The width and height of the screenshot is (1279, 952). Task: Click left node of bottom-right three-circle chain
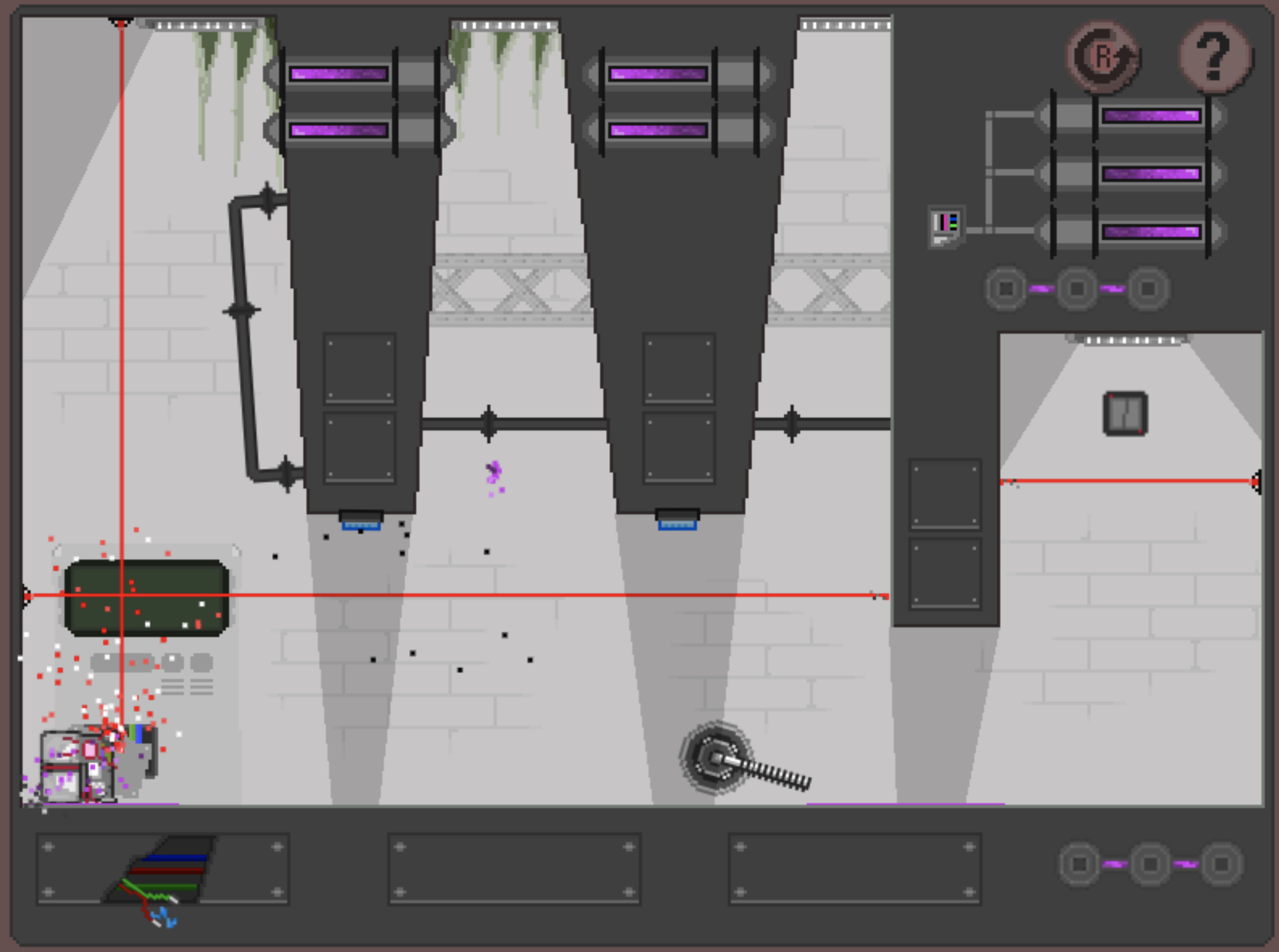coord(1080,864)
